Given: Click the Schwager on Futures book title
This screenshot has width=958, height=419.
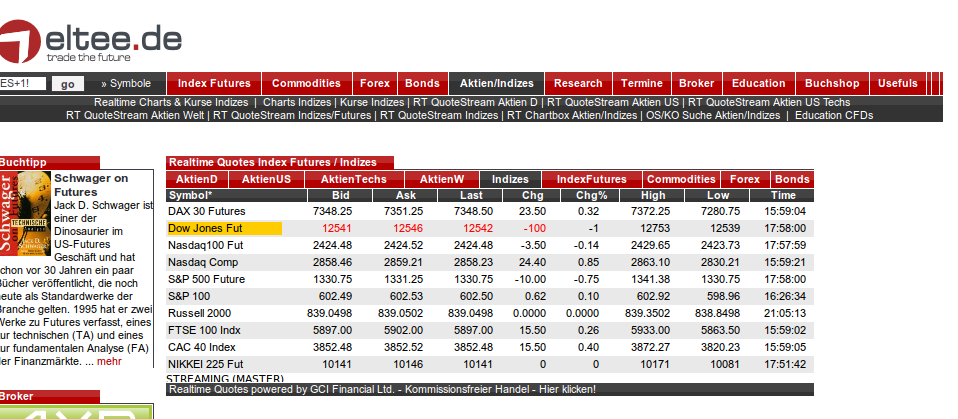Looking at the screenshot, I should [91, 185].
